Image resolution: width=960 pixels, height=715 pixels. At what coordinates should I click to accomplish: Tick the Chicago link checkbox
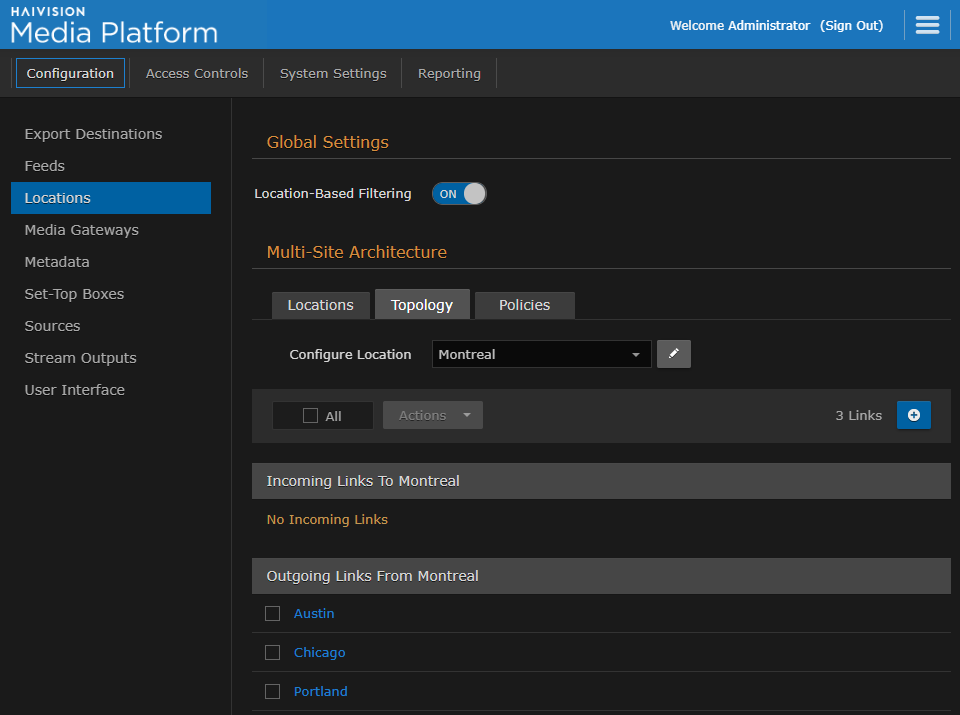(272, 652)
